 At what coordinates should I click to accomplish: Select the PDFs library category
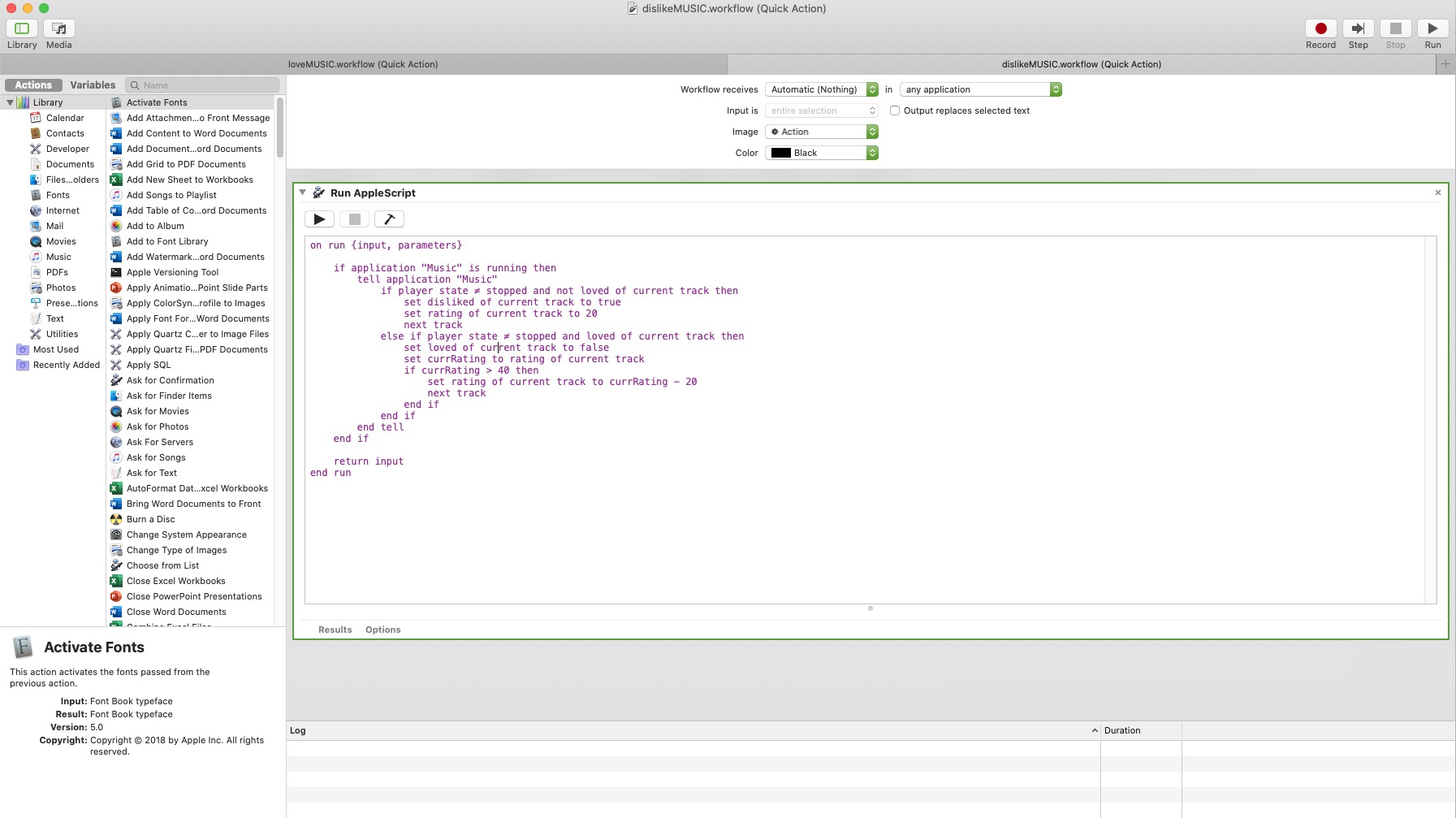click(56, 272)
